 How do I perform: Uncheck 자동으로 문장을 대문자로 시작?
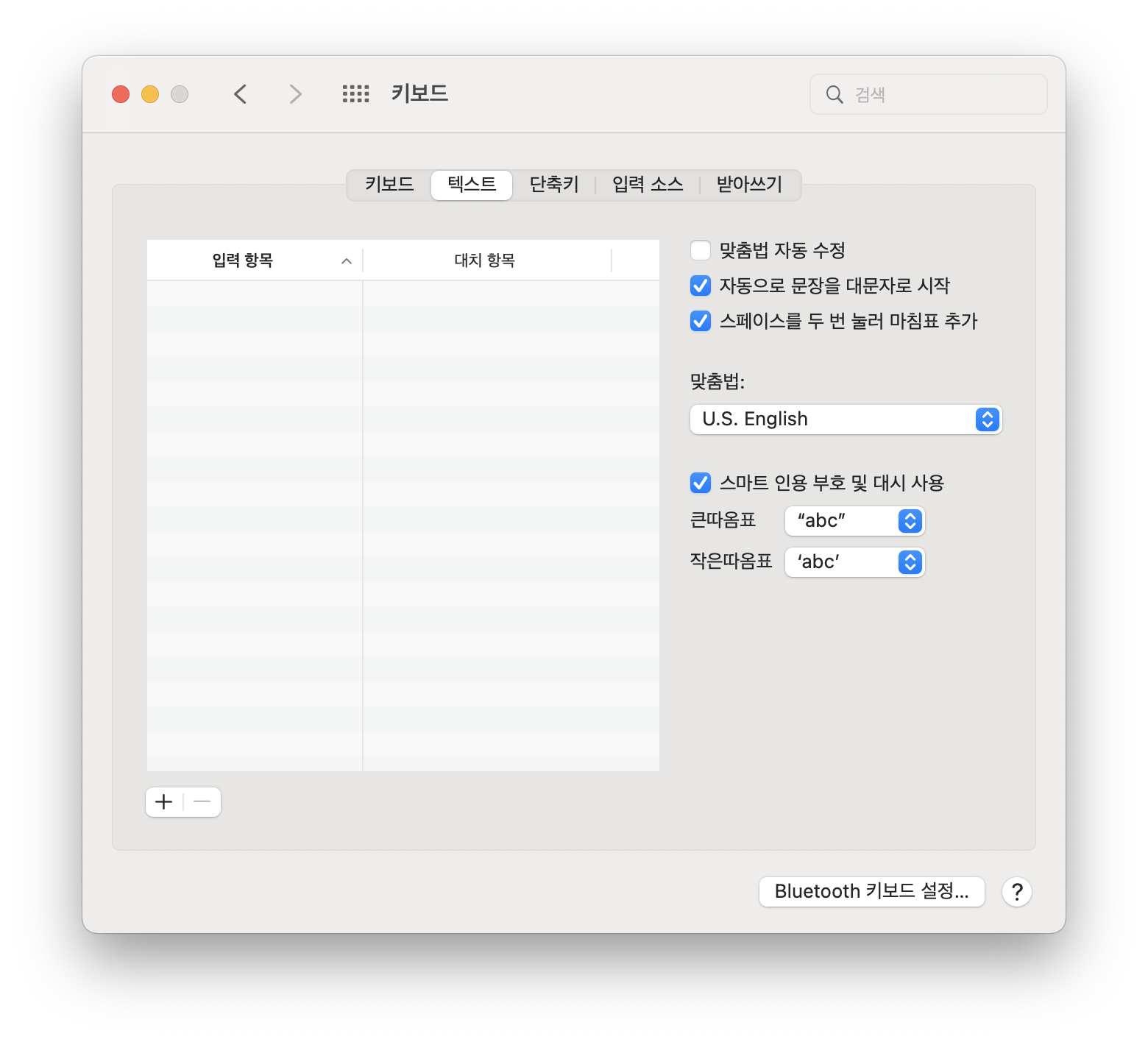(701, 286)
